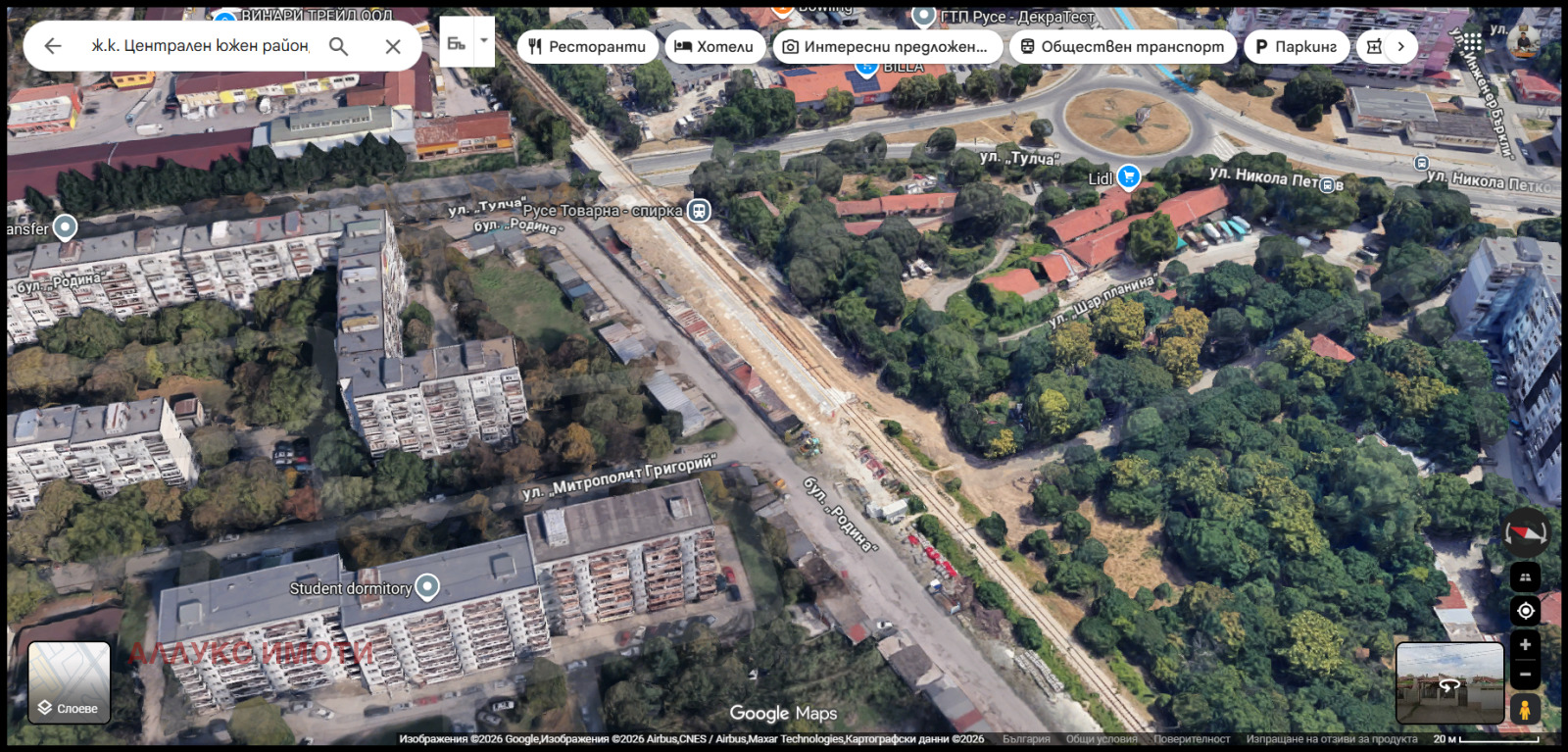Open the Street View preview thumbnail
The width and height of the screenshot is (1568, 752).
[1449, 683]
